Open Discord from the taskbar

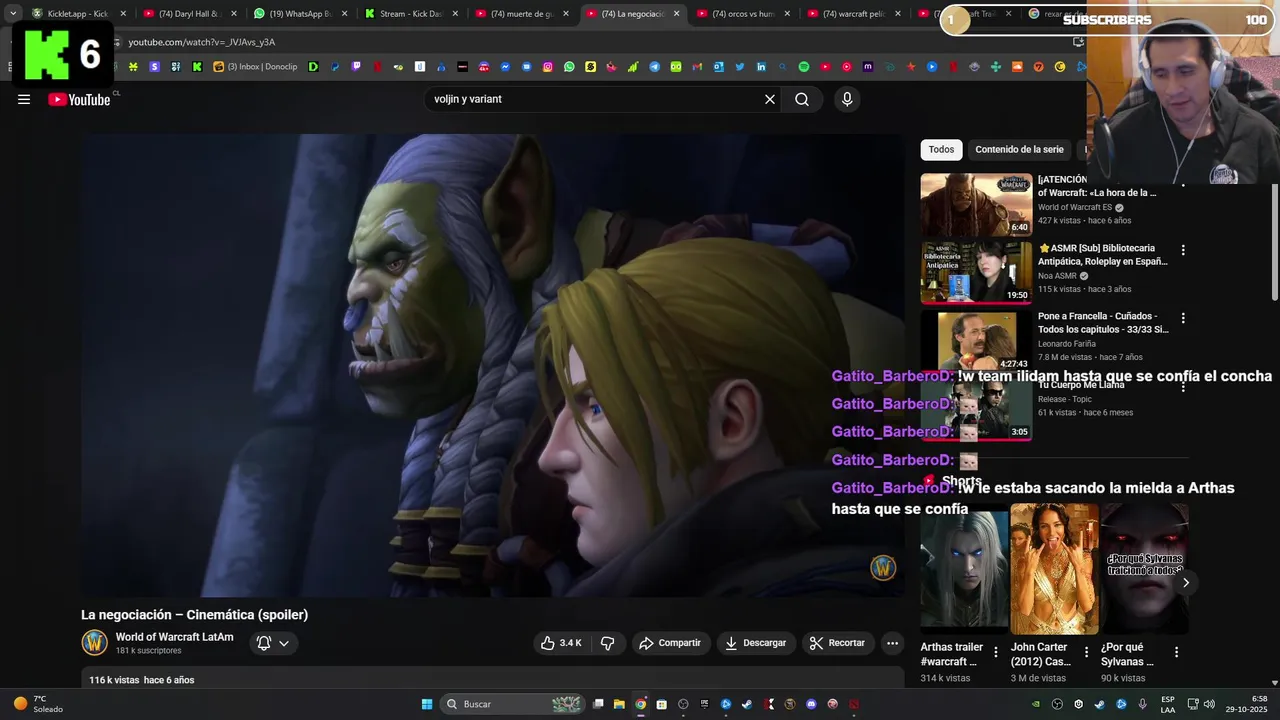point(811,704)
